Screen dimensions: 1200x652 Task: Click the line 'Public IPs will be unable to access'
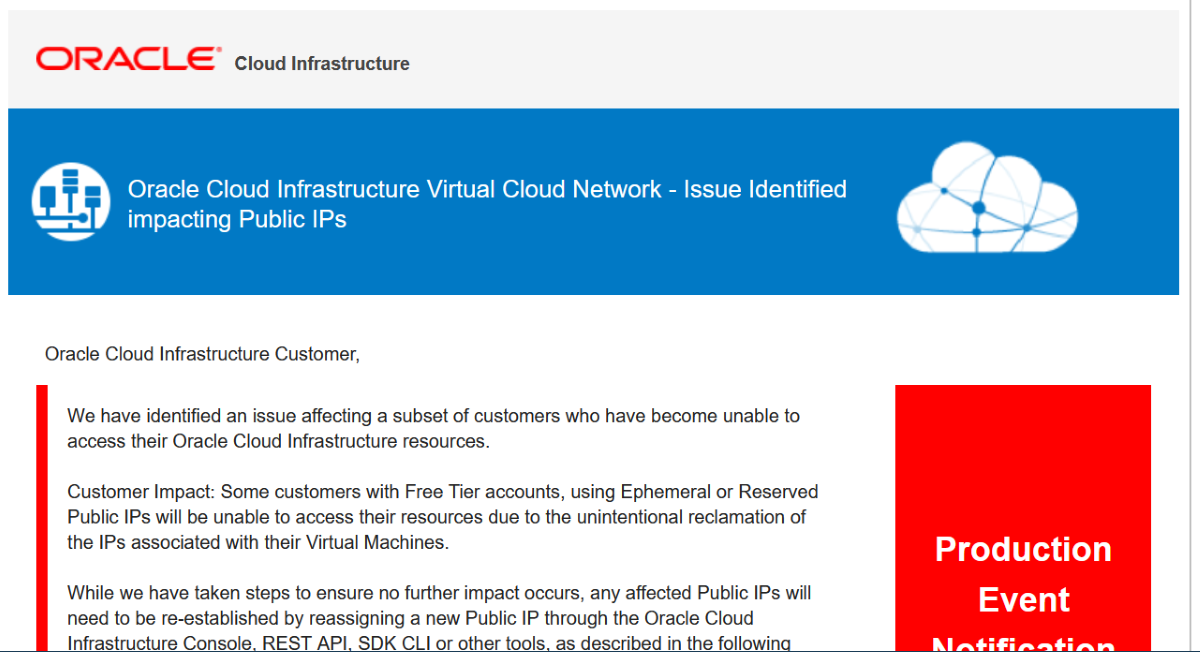(437, 517)
